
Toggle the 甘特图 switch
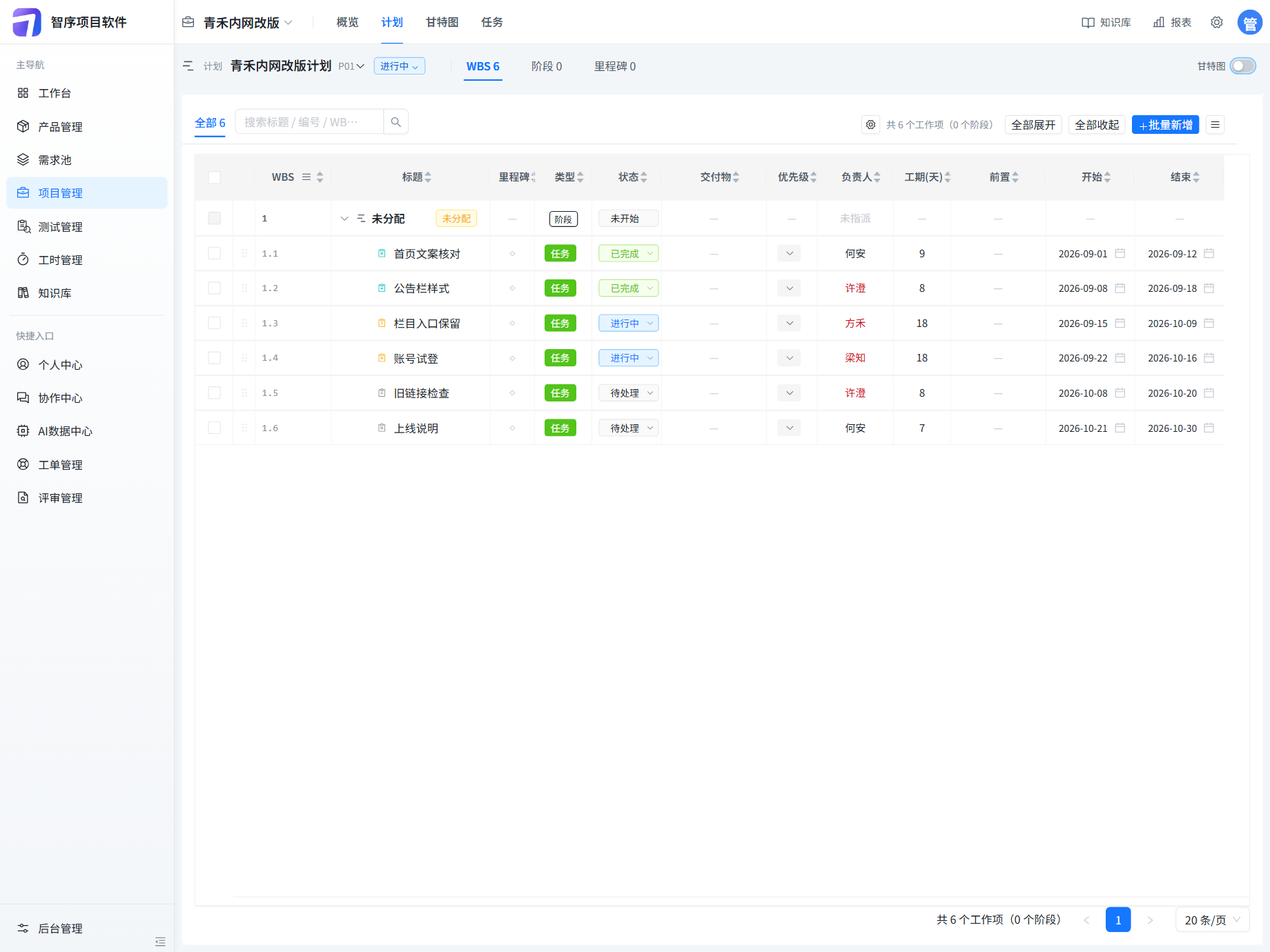click(1243, 66)
